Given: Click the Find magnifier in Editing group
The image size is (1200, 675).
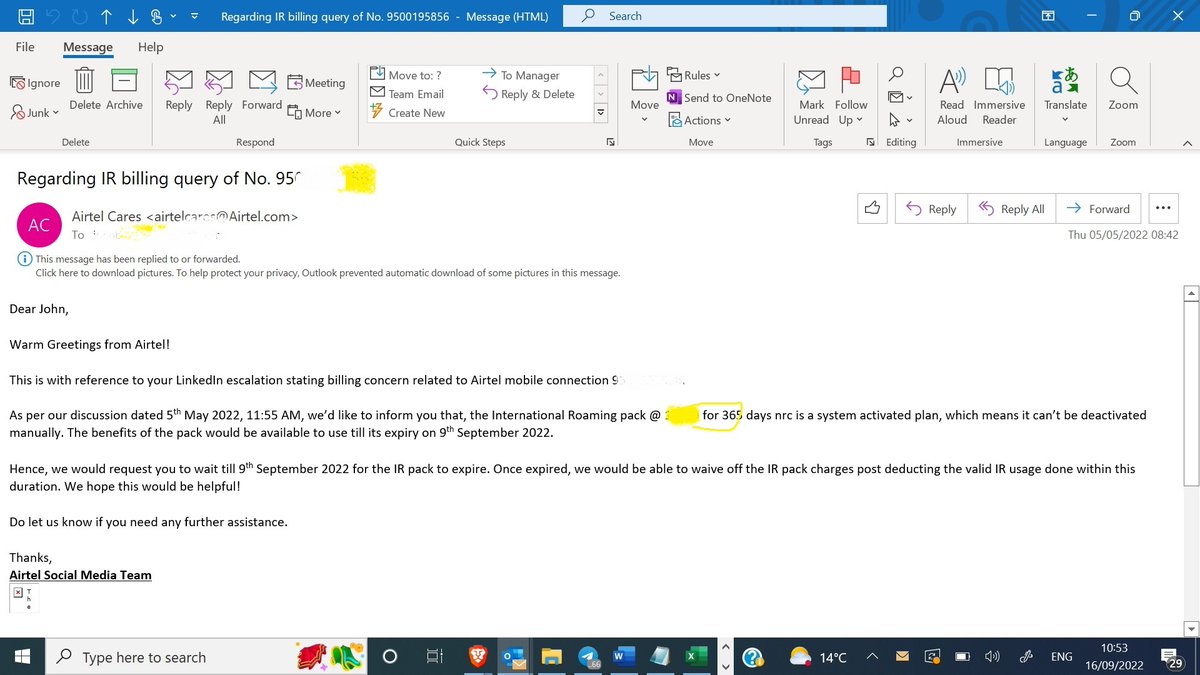Looking at the screenshot, I should point(897,74).
